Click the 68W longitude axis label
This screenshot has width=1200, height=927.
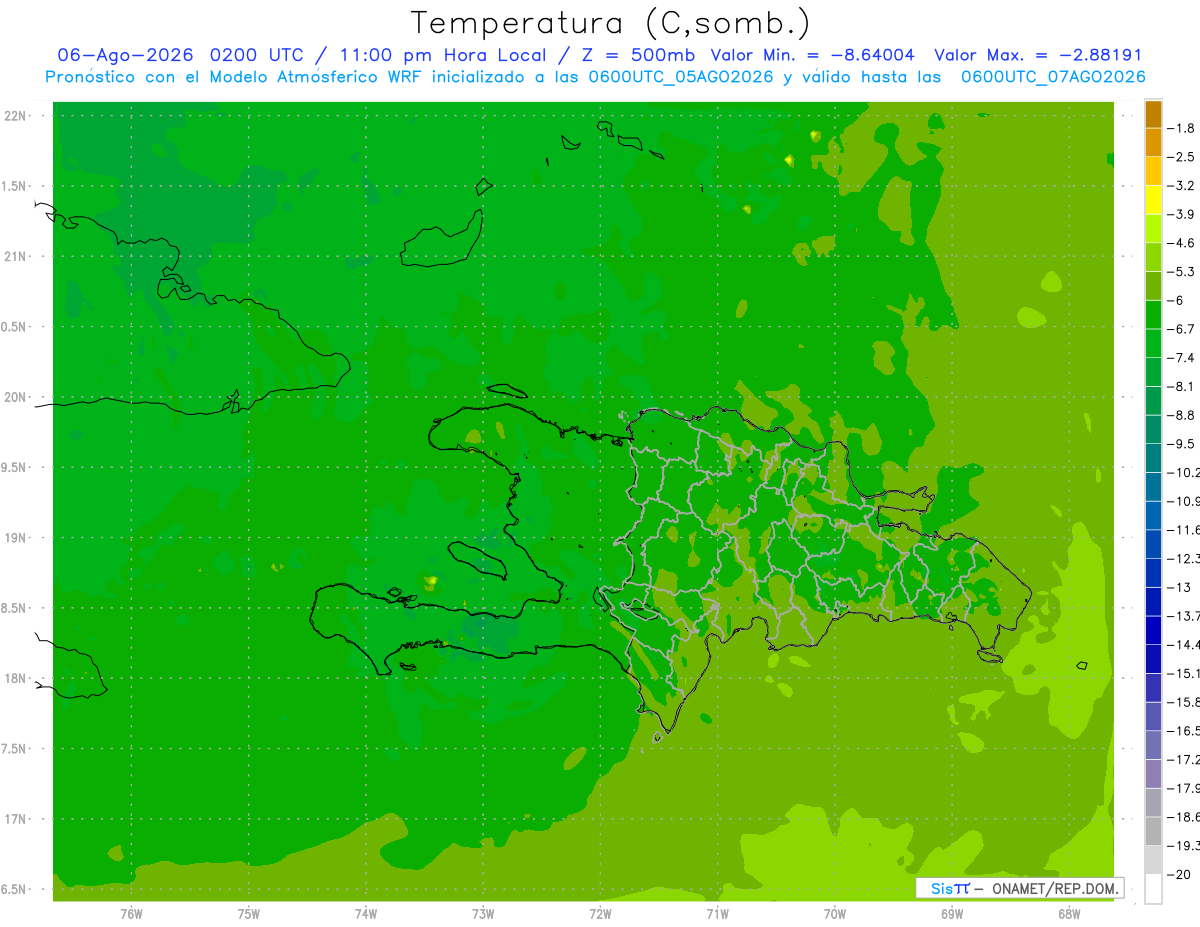[1069, 914]
